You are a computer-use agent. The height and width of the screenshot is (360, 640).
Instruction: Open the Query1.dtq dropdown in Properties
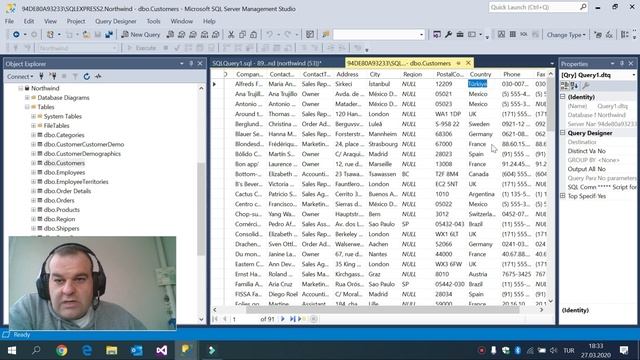click(x=633, y=75)
